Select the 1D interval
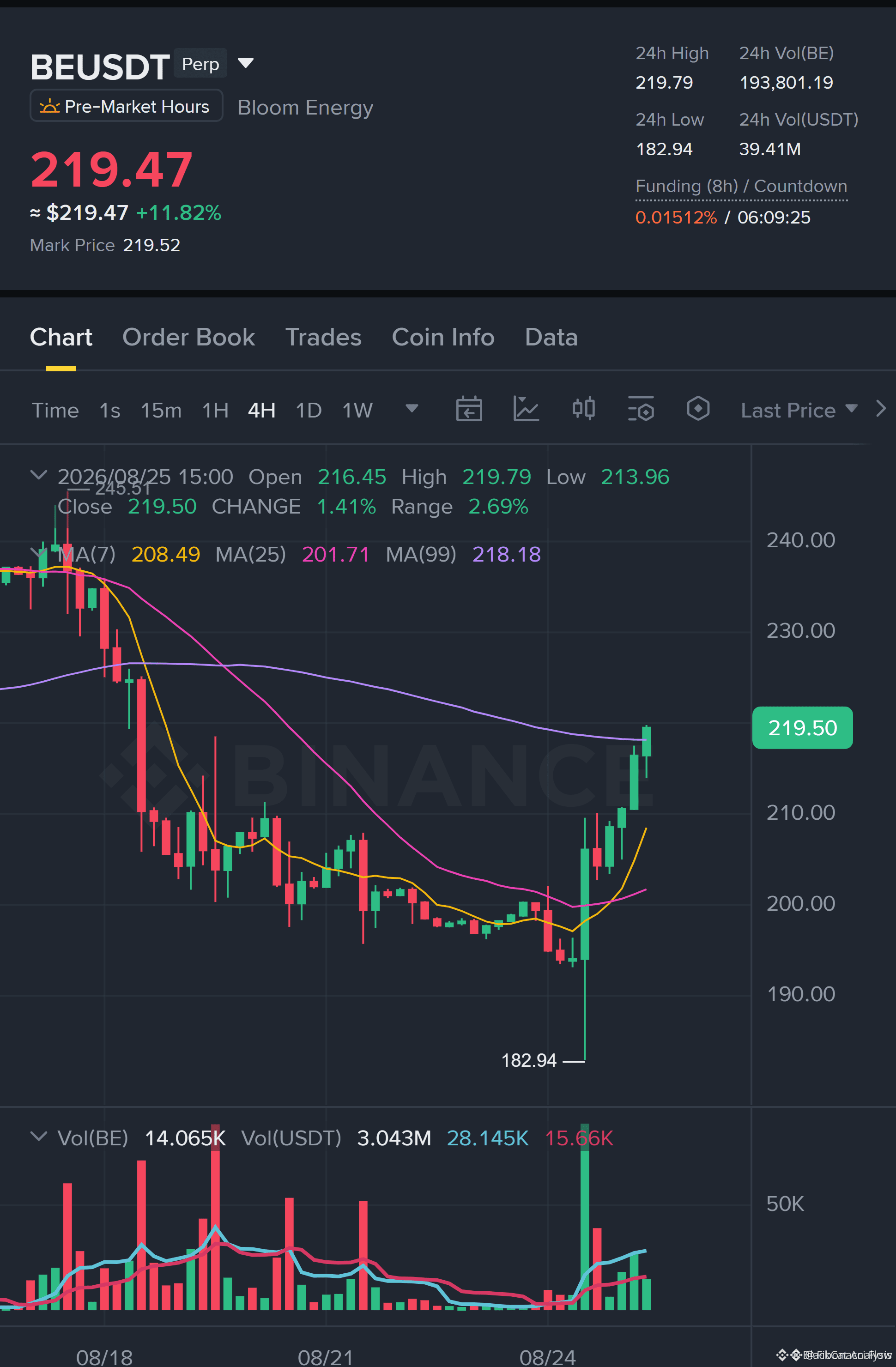 309,410
